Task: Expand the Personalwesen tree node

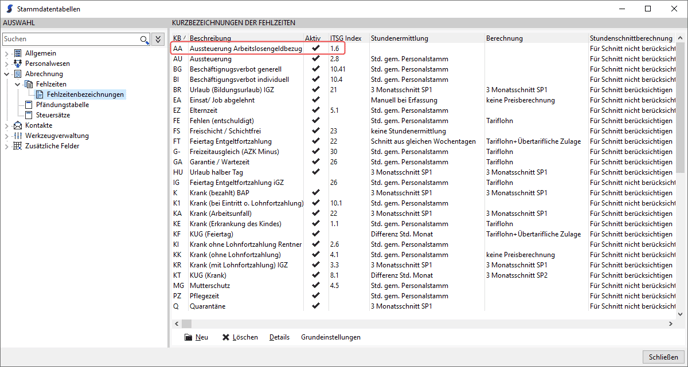Action: pyautogui.click(x=7, y=64)
